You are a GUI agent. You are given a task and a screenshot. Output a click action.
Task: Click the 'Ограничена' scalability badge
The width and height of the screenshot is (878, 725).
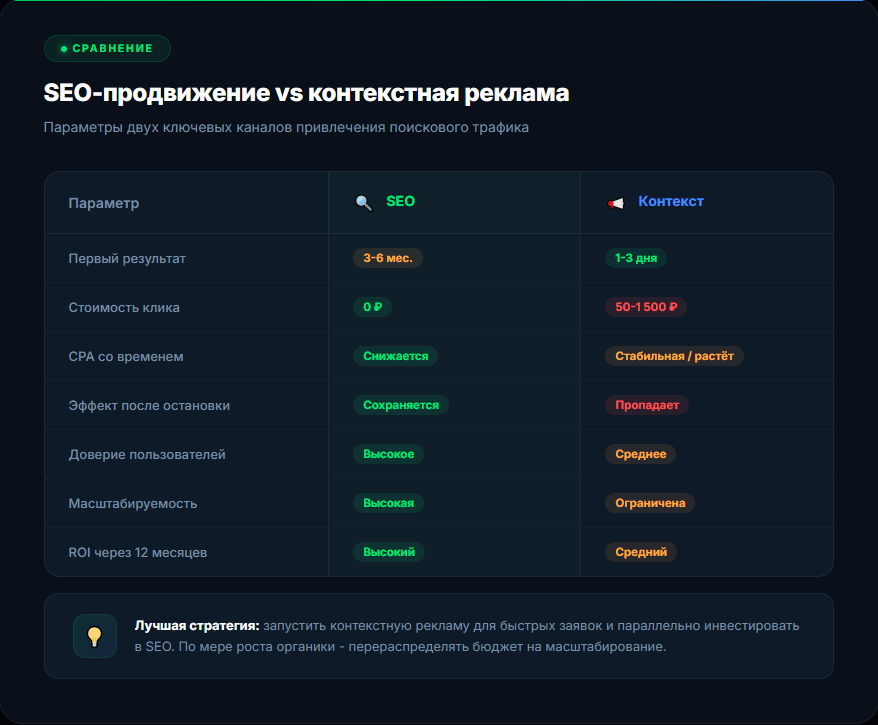650,503
